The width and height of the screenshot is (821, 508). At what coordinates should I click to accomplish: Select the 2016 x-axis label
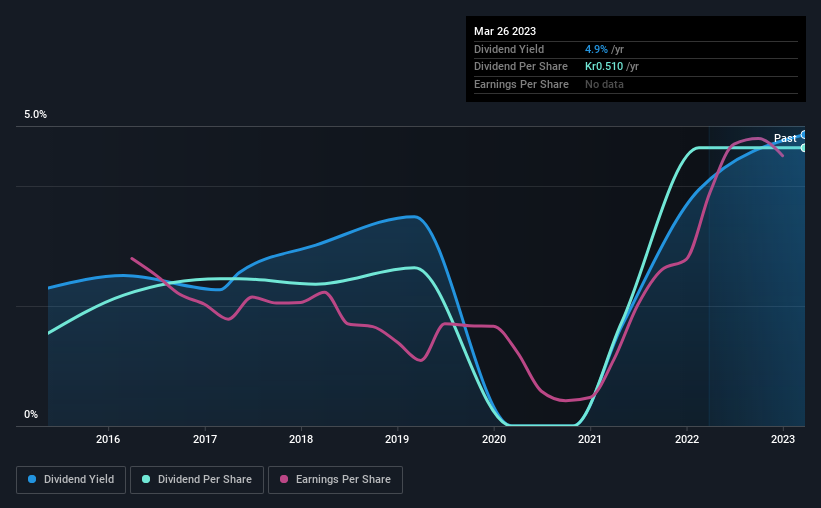(x=108, y=439)
